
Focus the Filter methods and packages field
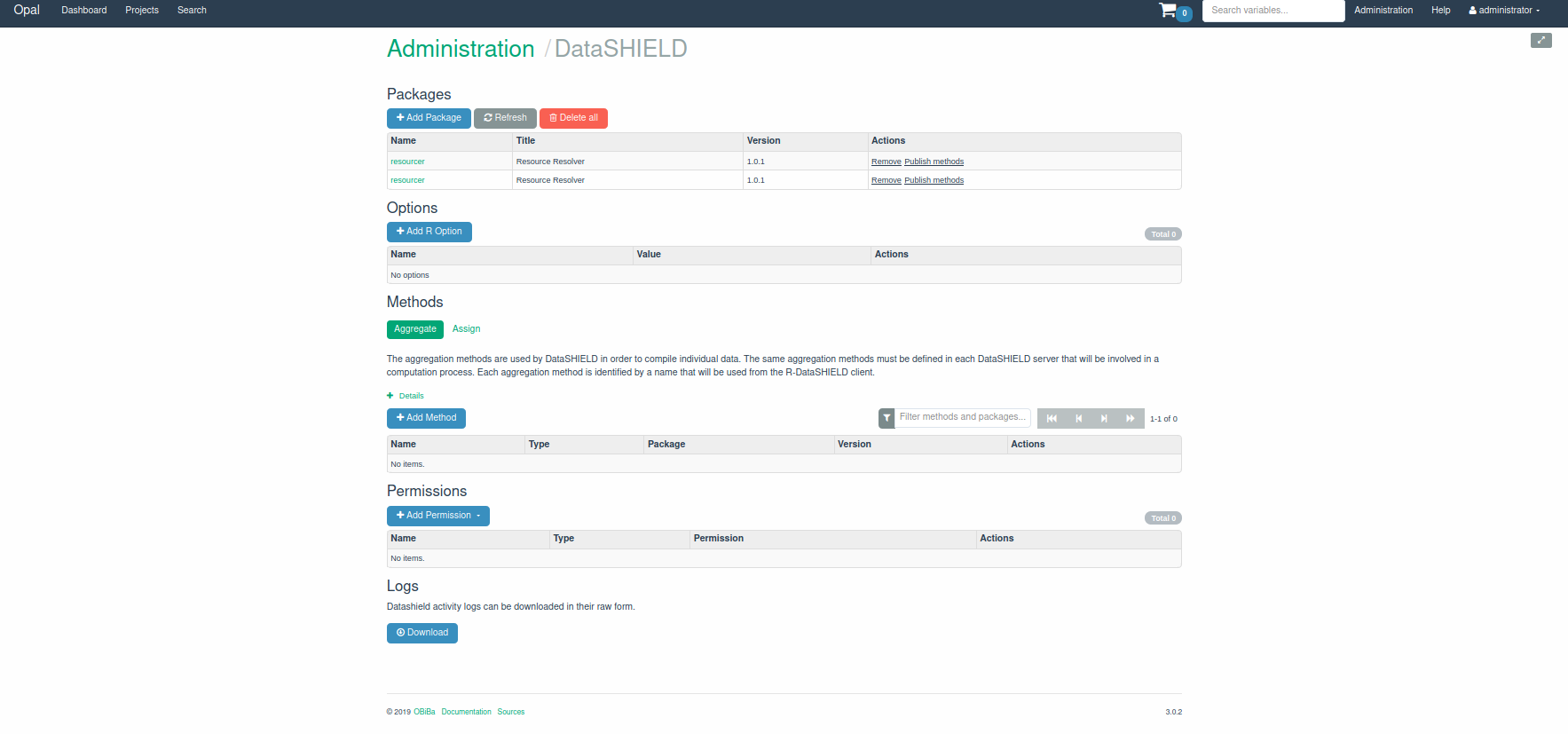(x=963, y=418)
